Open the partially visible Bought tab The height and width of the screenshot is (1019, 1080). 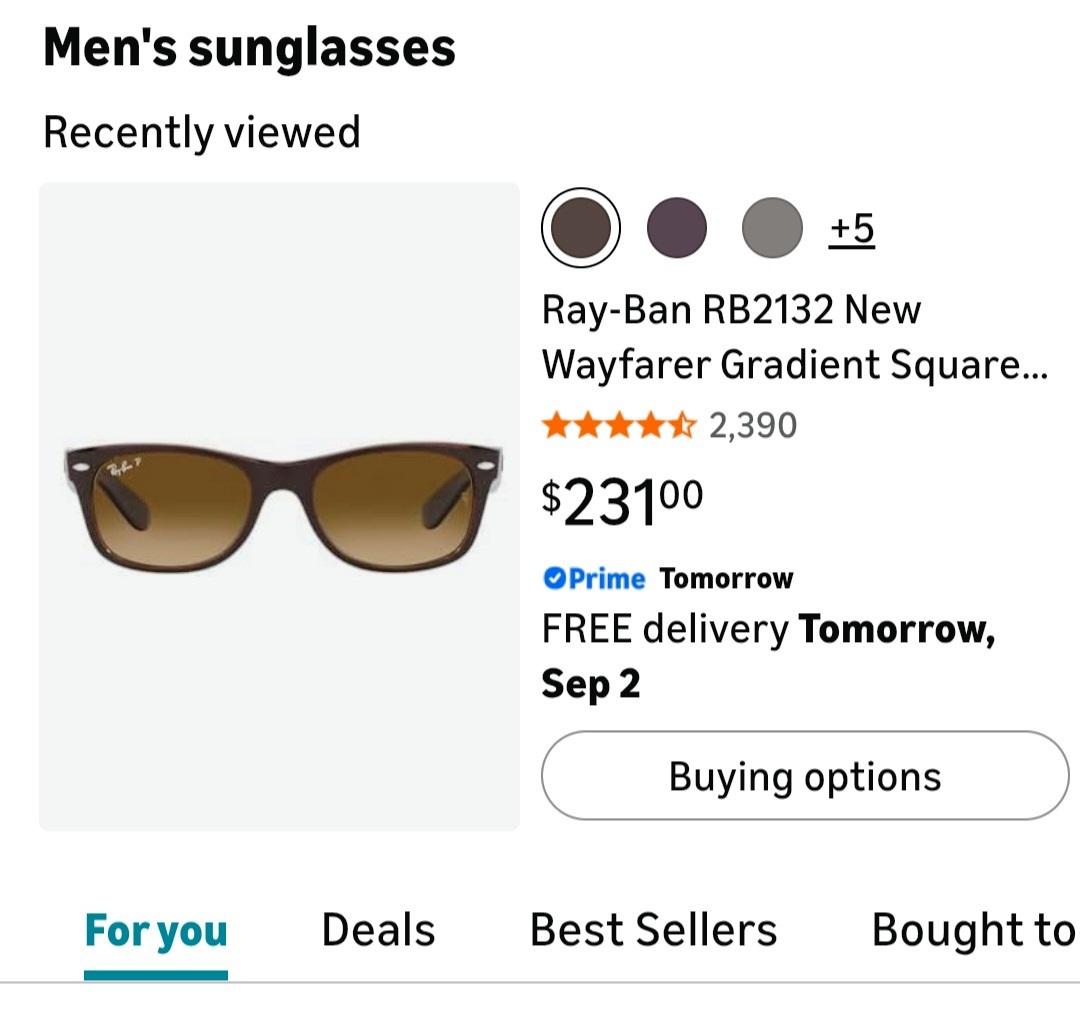[x=974, y=930]
